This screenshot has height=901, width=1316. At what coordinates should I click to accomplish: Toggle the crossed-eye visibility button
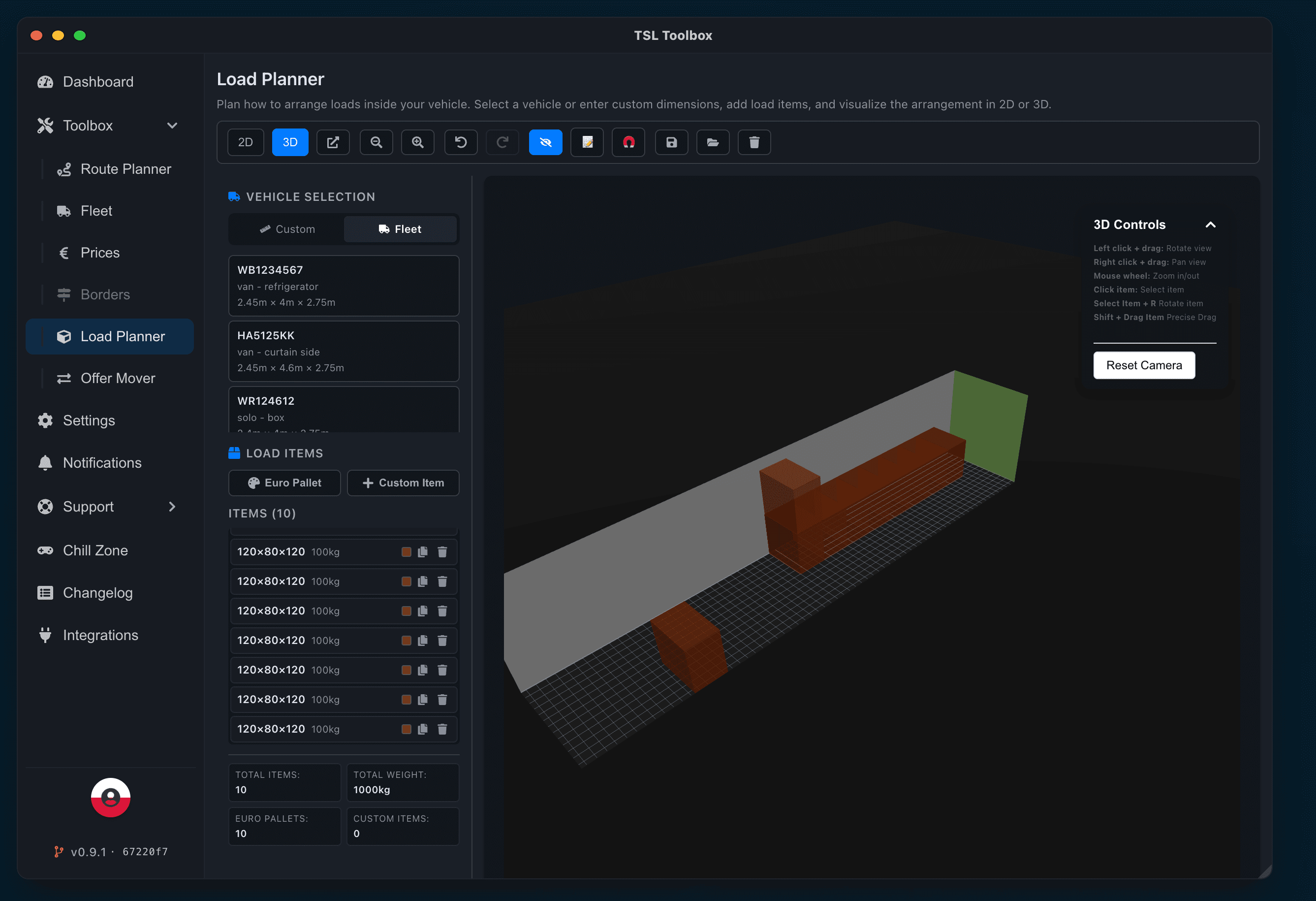tap(545, 142)
